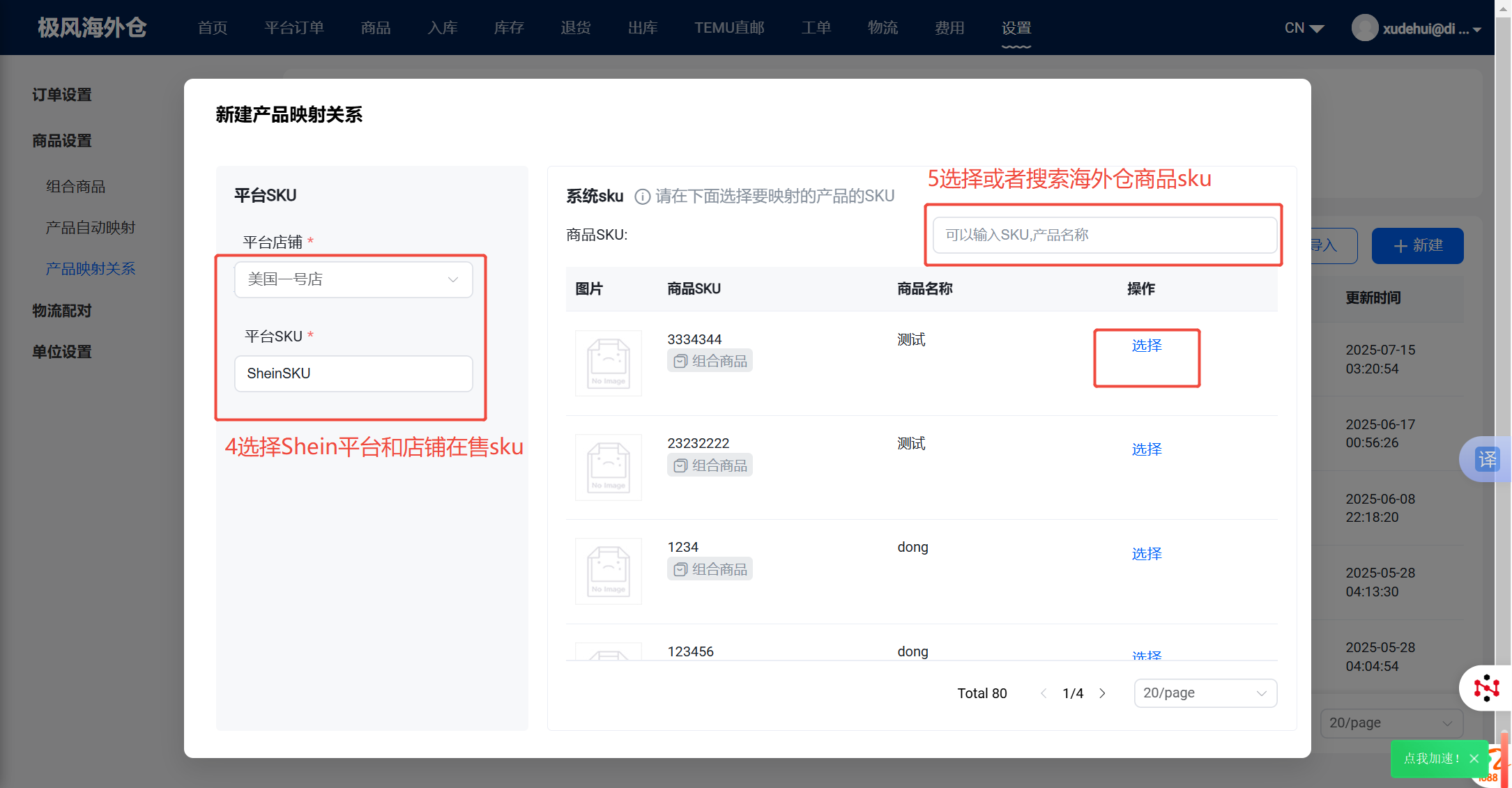Open the translate floating widget icon
Screen dimensions: 1512x788
[x=1486, y=459]
